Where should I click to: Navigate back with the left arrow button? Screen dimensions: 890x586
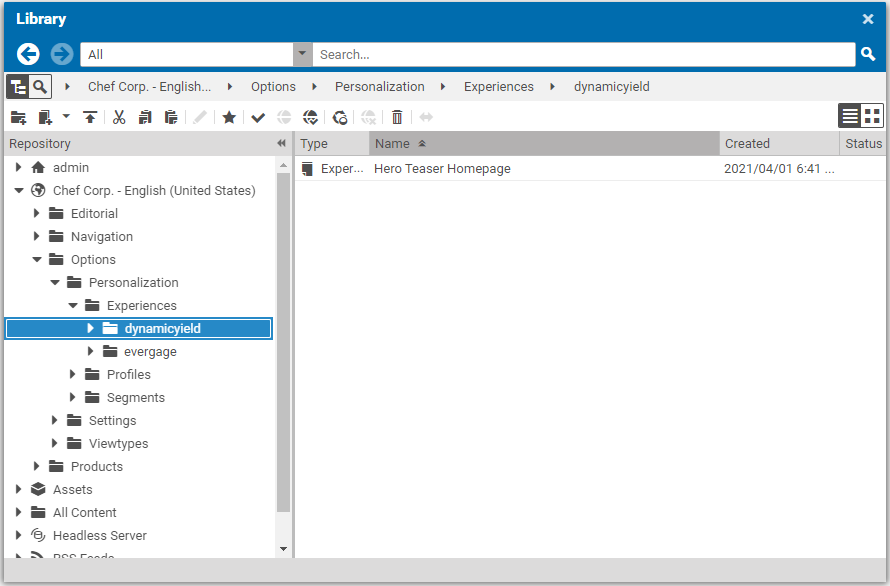[x=27, y=54]
